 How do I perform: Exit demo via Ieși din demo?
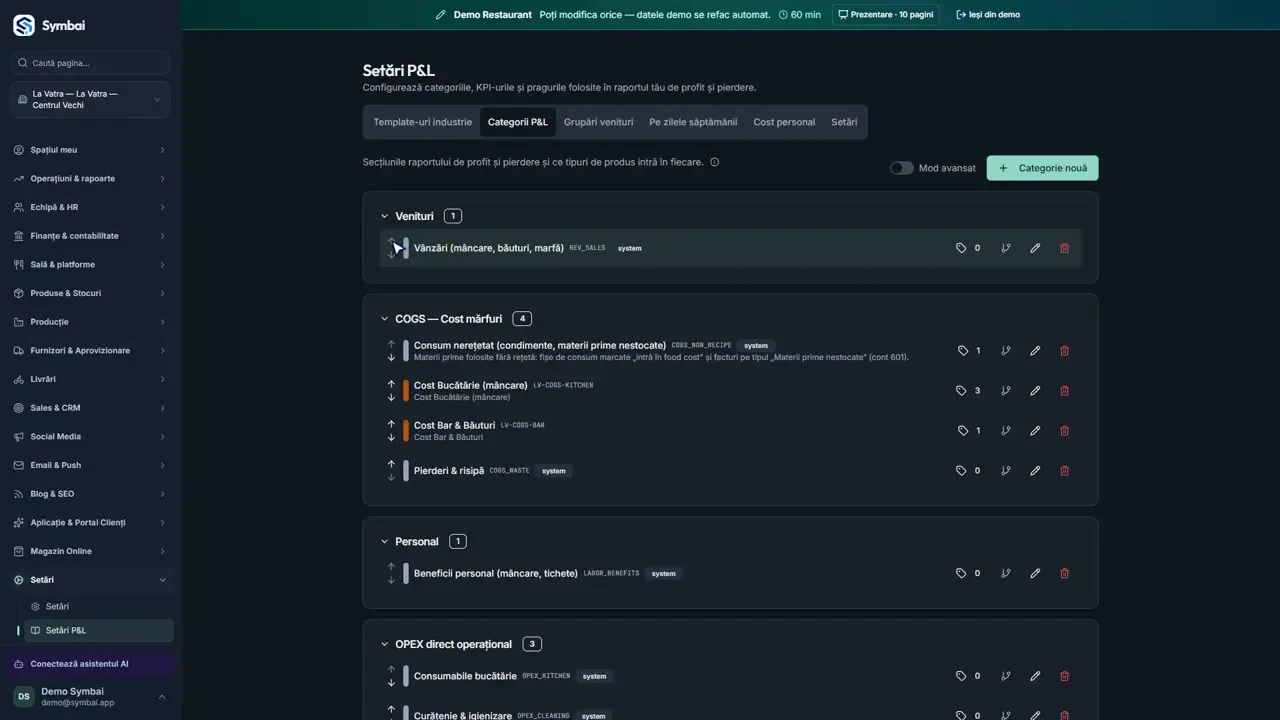coord(988,15)
